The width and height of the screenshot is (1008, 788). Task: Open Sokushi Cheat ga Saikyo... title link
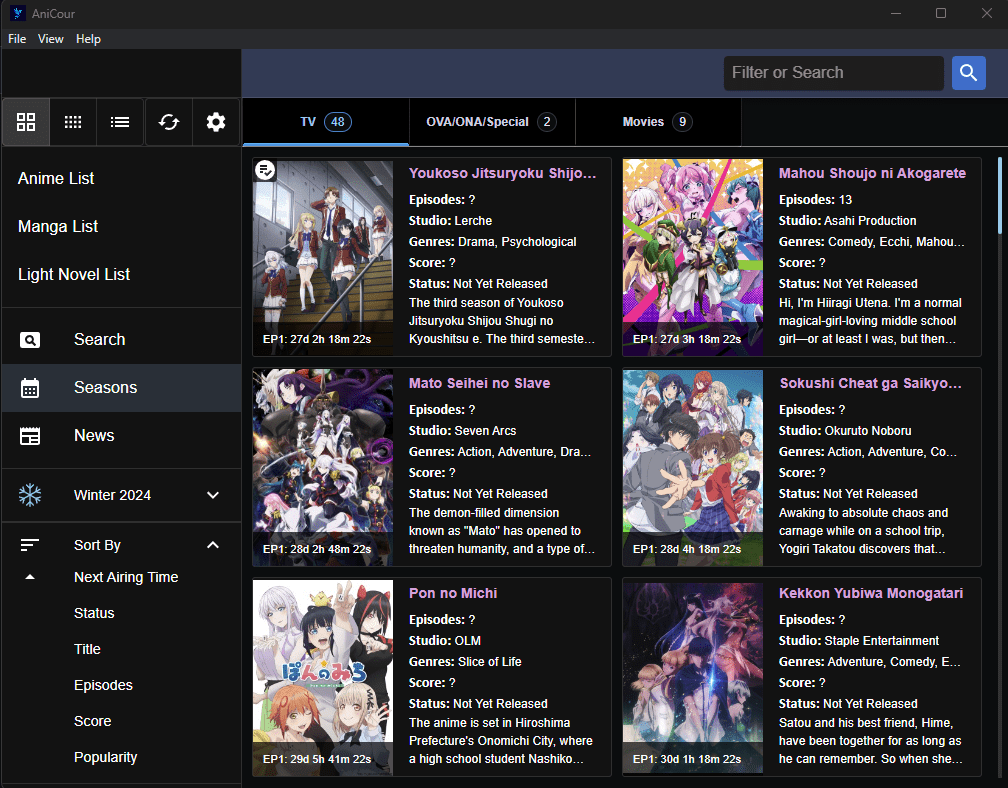[870, 384]
